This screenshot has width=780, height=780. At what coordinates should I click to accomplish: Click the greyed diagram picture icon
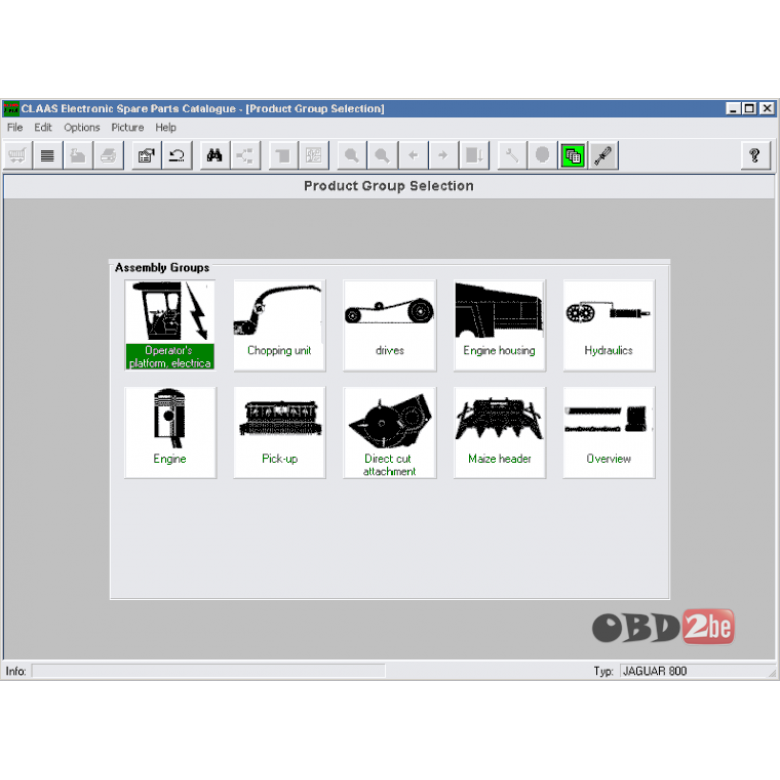pyautogui.click(x=313, y=156)
